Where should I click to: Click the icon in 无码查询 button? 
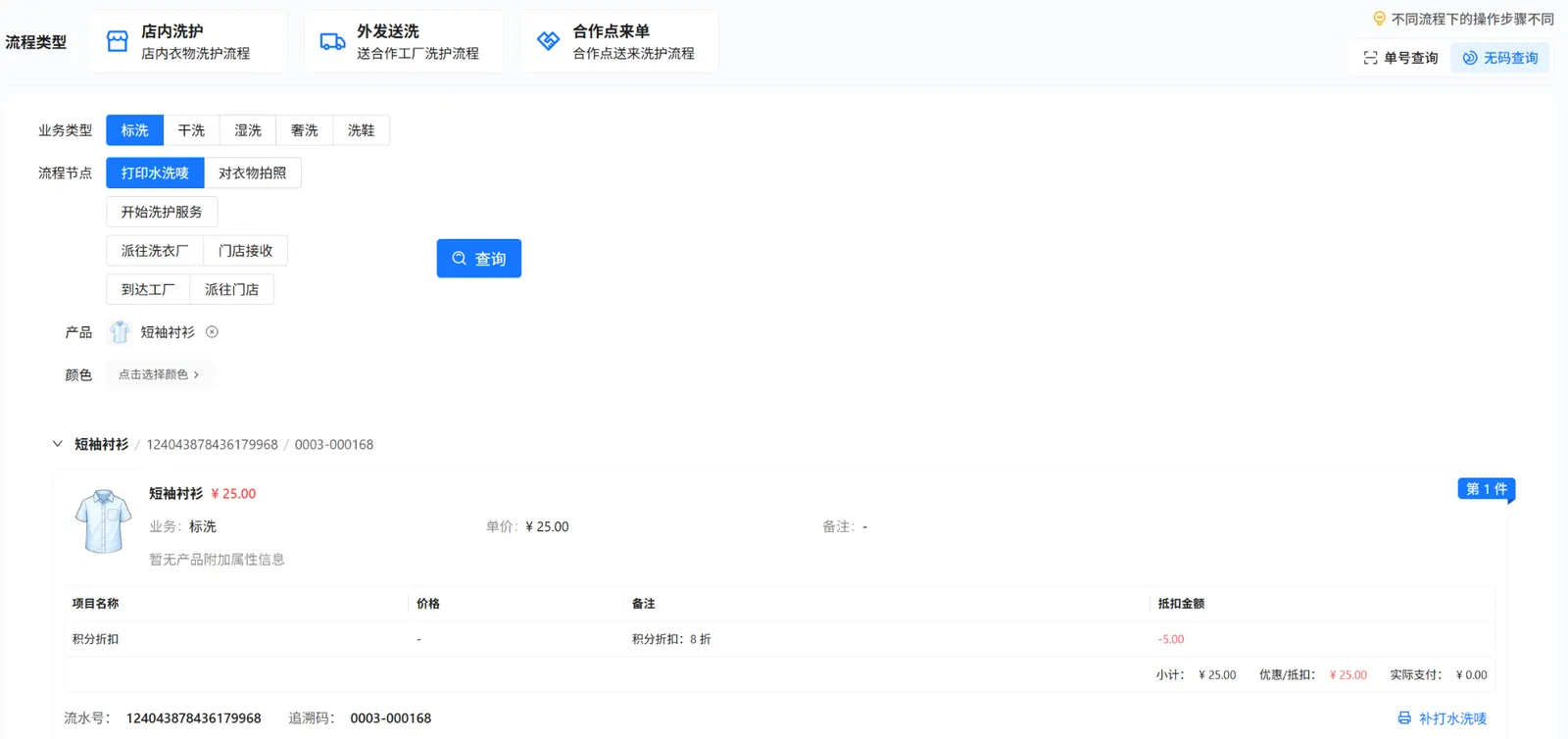pos(1470,58)
